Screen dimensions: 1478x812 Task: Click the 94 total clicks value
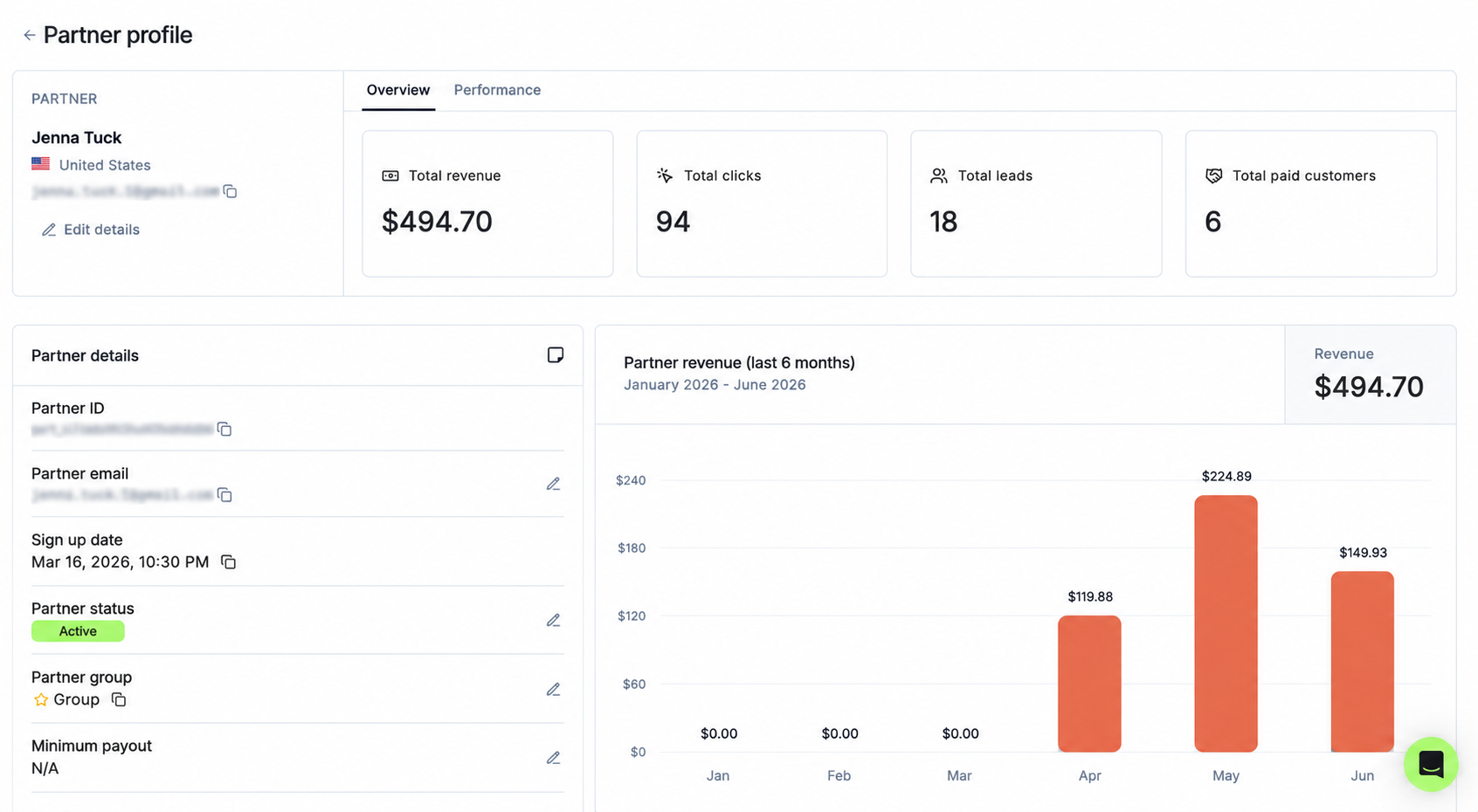673,222
